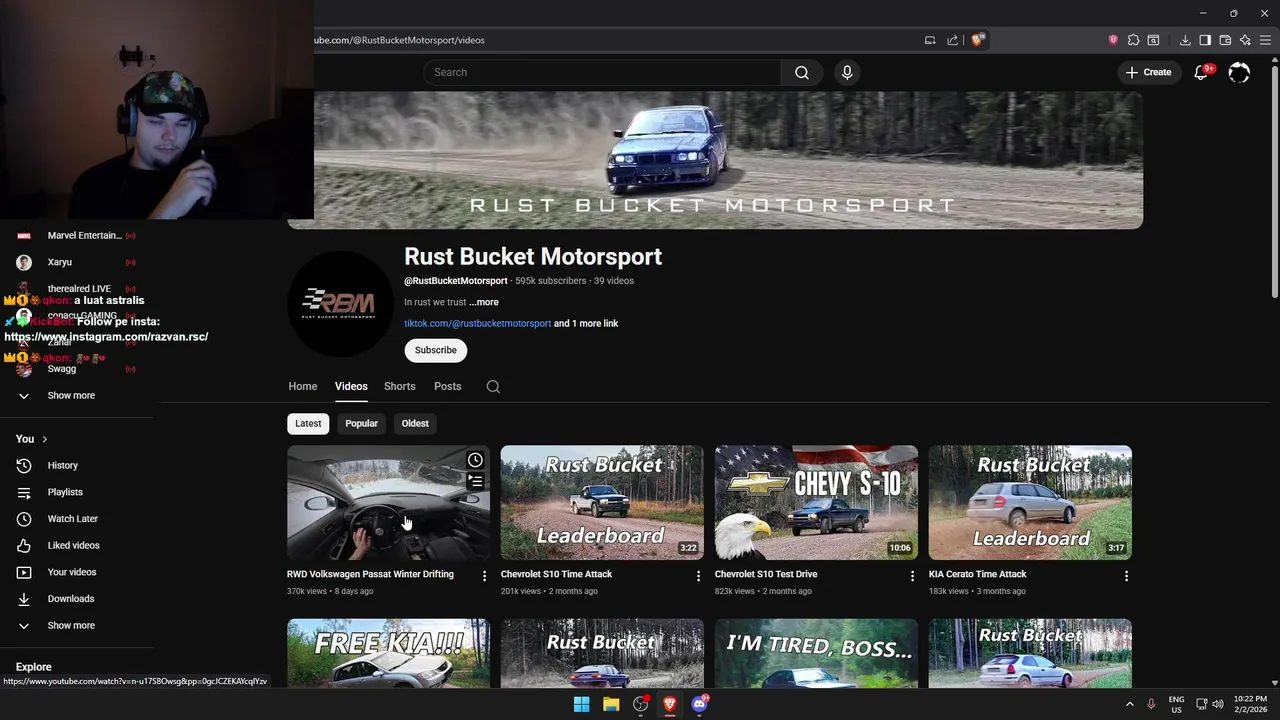Click the install app icon in address bar
Viewport: 1280px width, 720px height.
point(930,40)
